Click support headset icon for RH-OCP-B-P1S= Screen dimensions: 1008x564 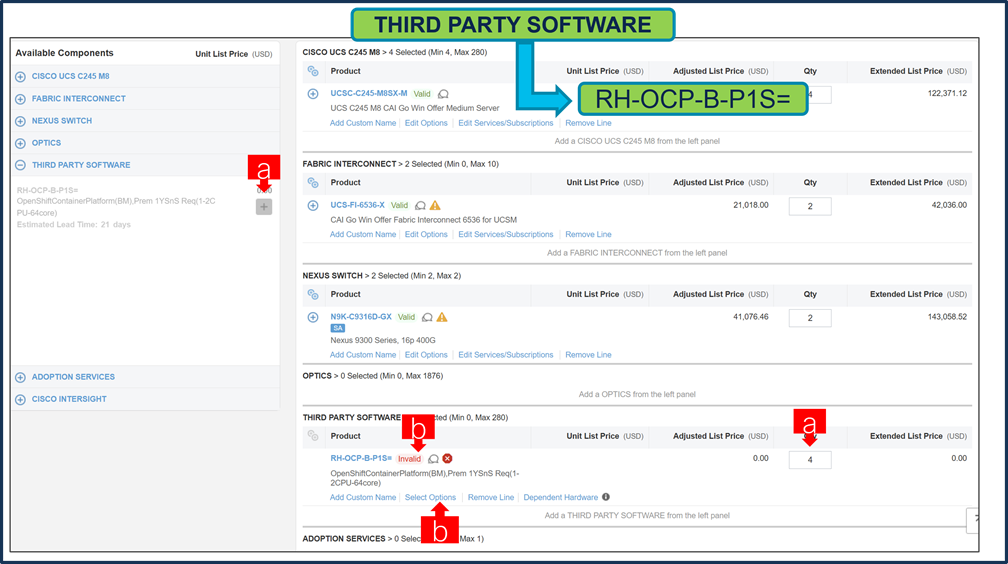pos(433,459)
